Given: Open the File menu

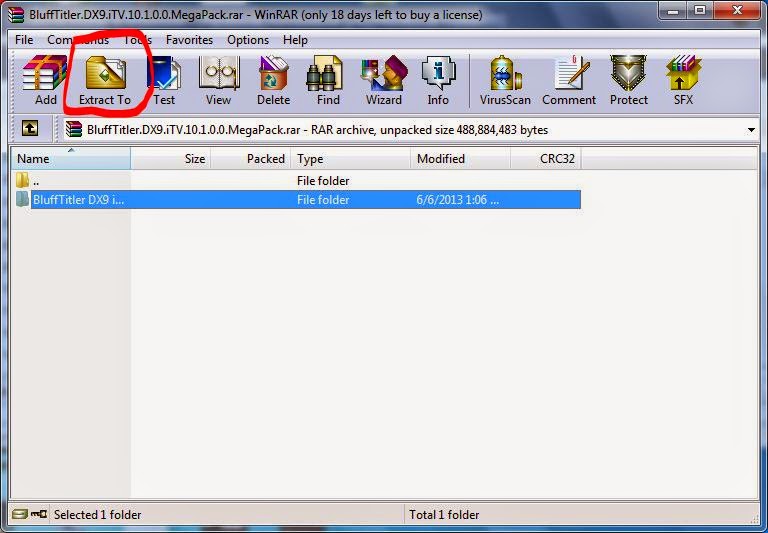Looking at the screenshot, I should (24, 40).
